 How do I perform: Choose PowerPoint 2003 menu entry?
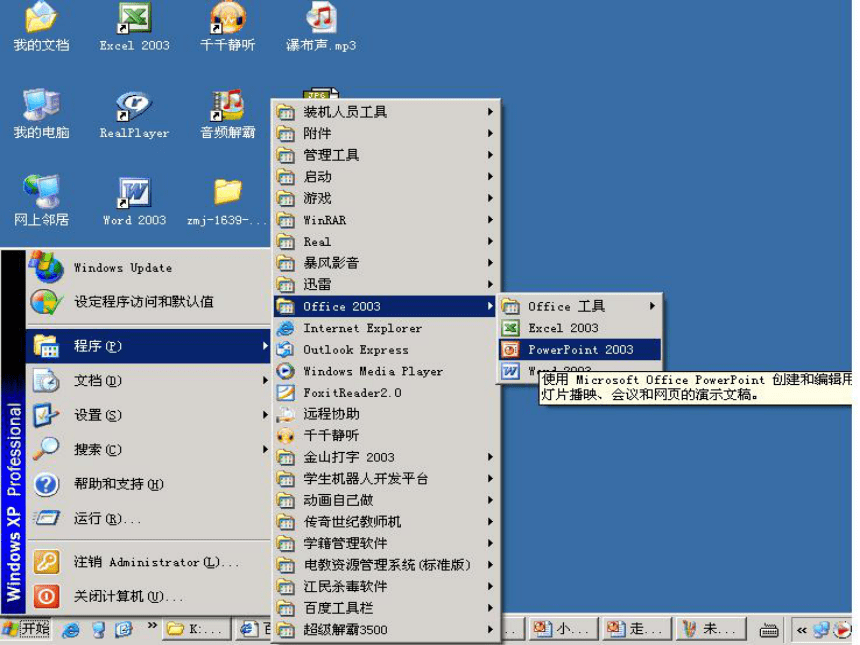[580, 349]
